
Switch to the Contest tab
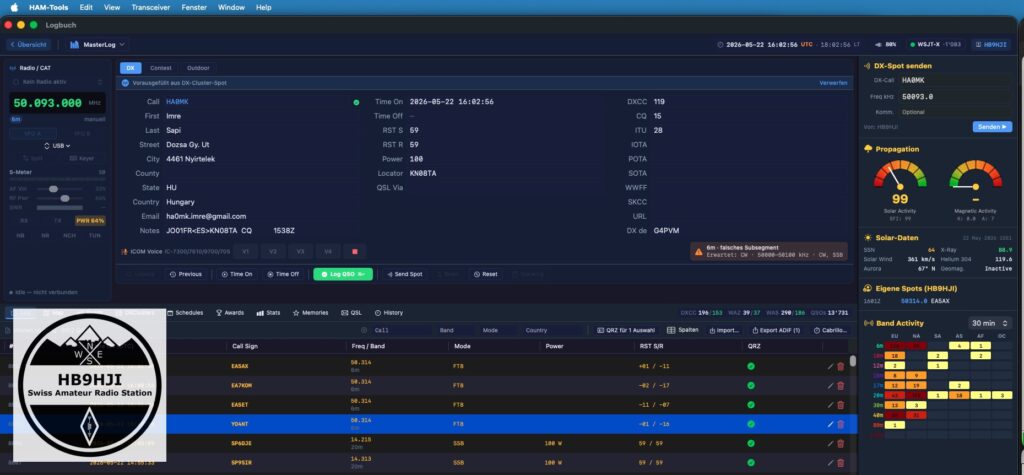coord(161,68)
